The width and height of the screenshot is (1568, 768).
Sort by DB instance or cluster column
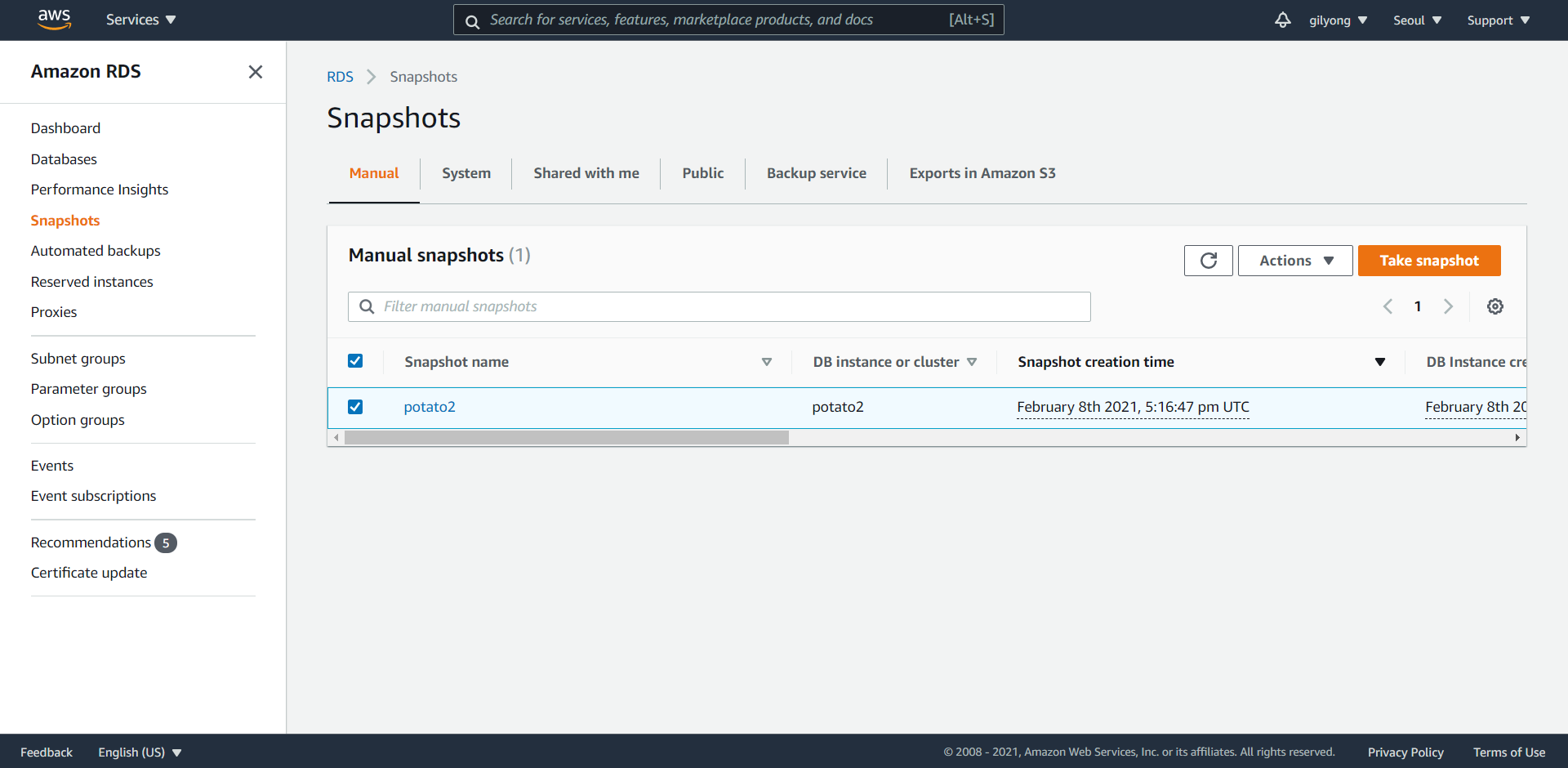pos(894,362)
